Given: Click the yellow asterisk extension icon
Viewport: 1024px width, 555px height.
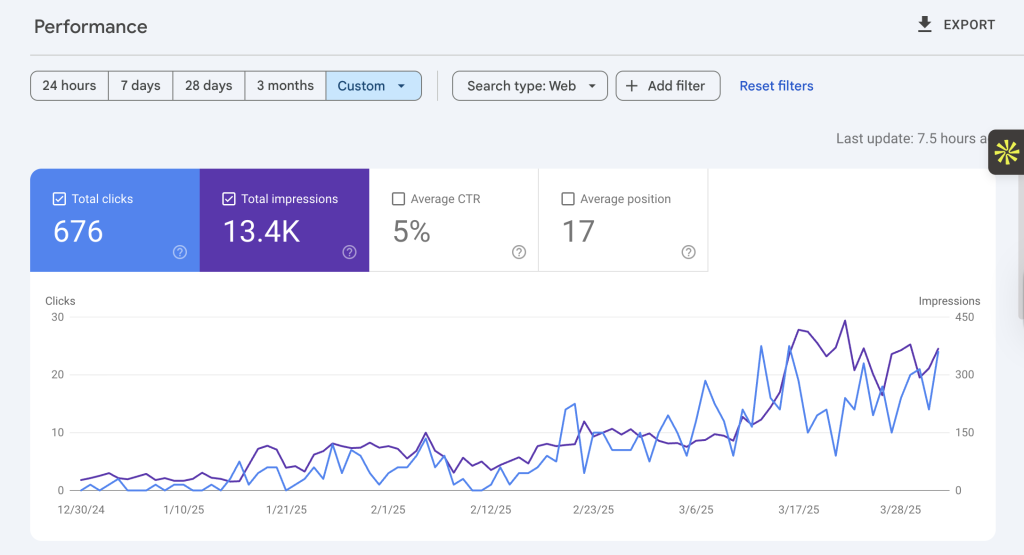Looking at the screenshot, I should click(x=1006, y=152).
